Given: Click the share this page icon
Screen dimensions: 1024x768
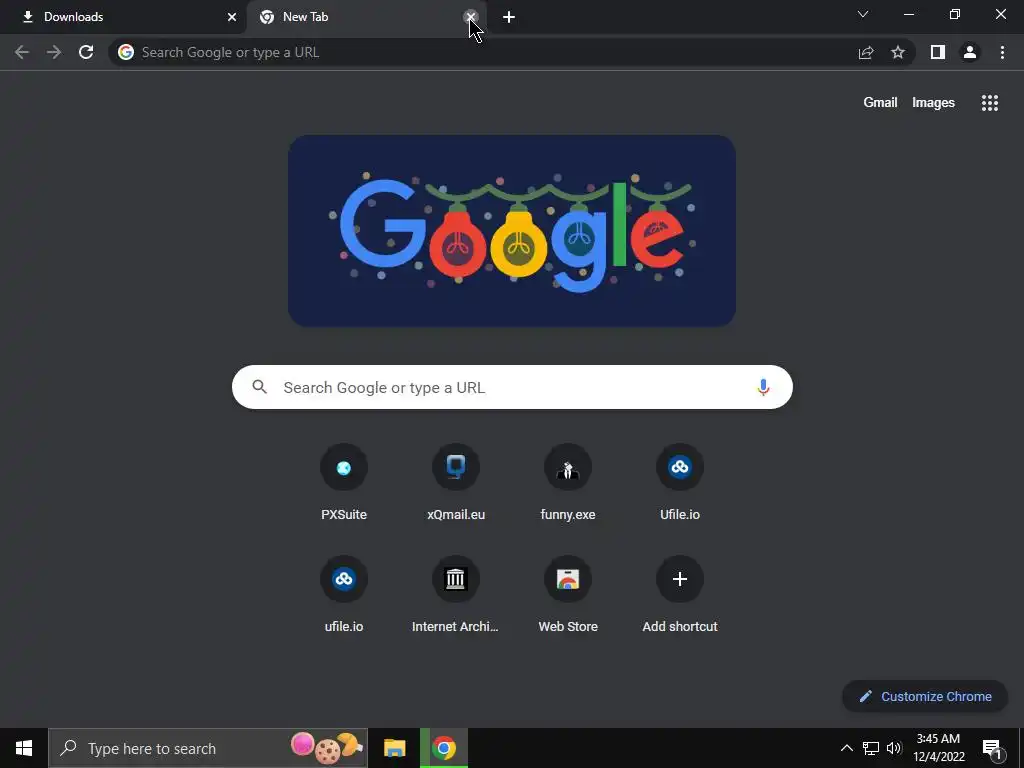Looking at the screenshot, I should click(866, 52).
